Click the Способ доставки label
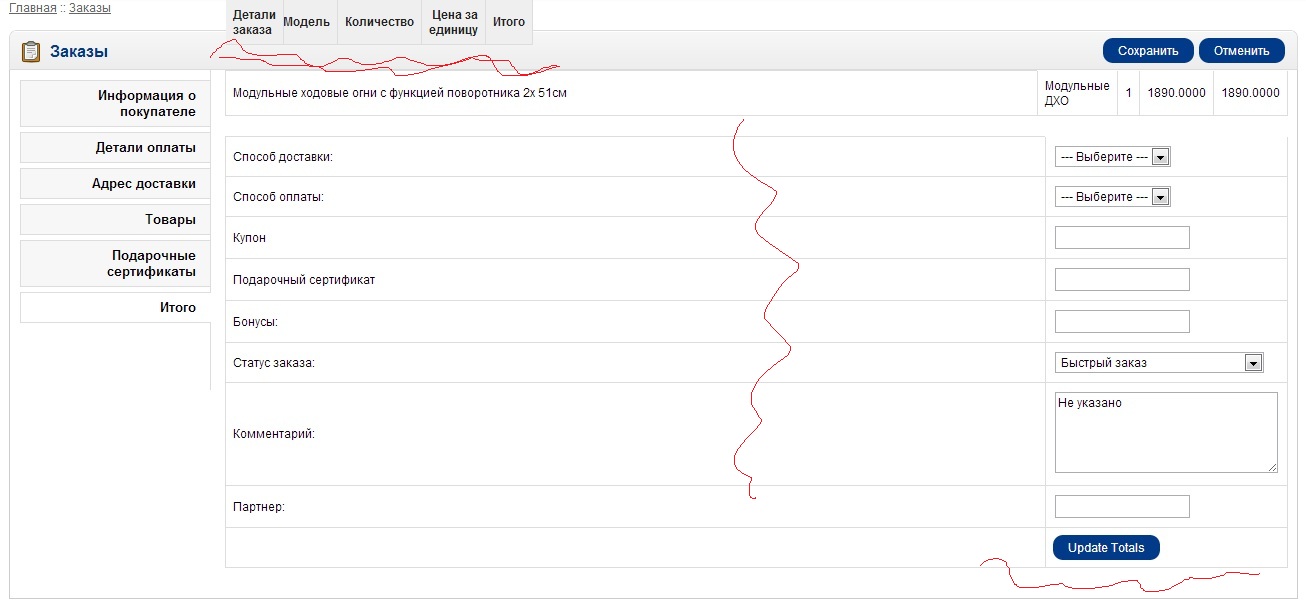1306x606 pixels. (283, 157)
